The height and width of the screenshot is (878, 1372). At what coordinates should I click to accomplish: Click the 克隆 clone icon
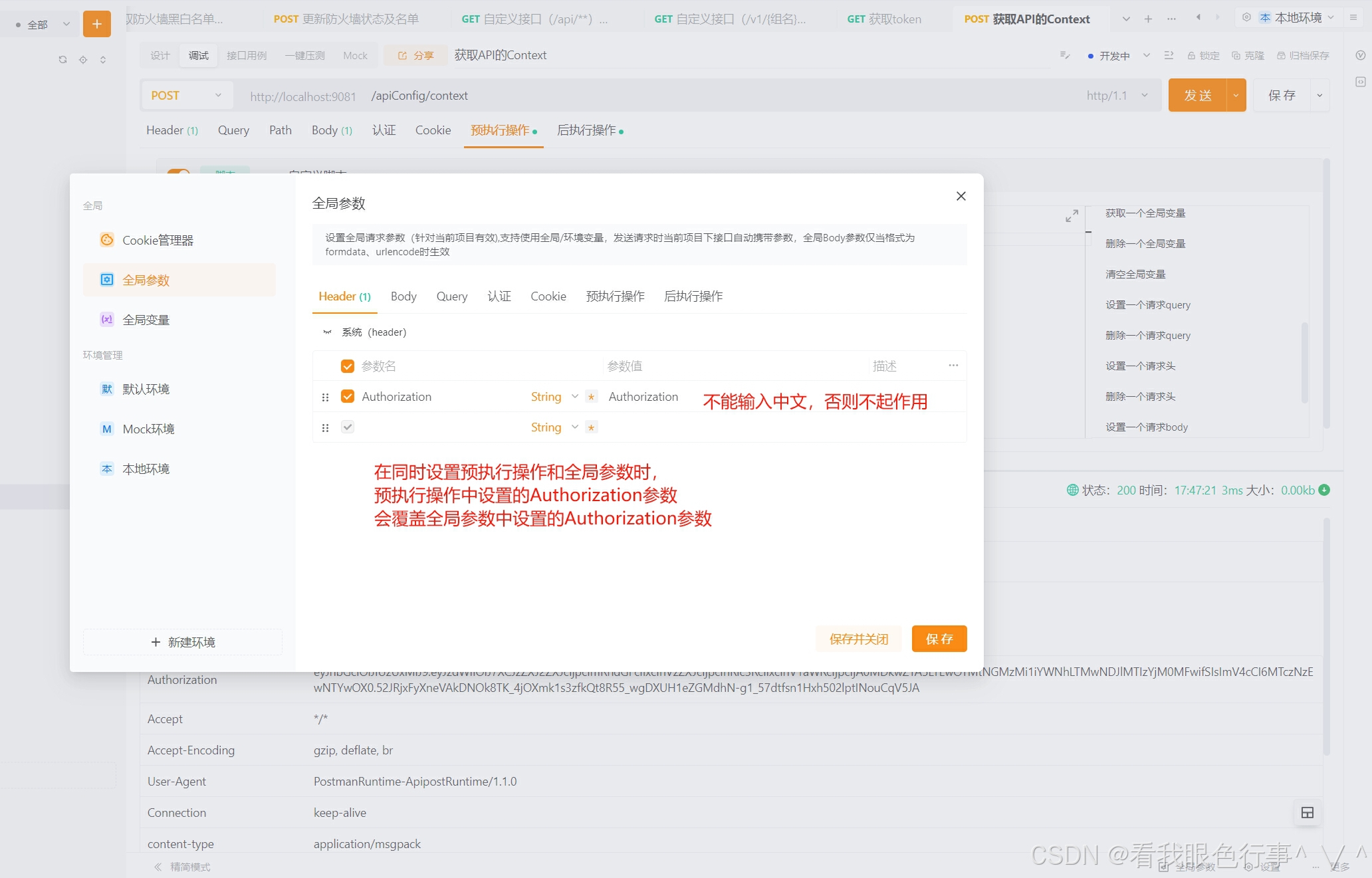(x=1249, y=55)
